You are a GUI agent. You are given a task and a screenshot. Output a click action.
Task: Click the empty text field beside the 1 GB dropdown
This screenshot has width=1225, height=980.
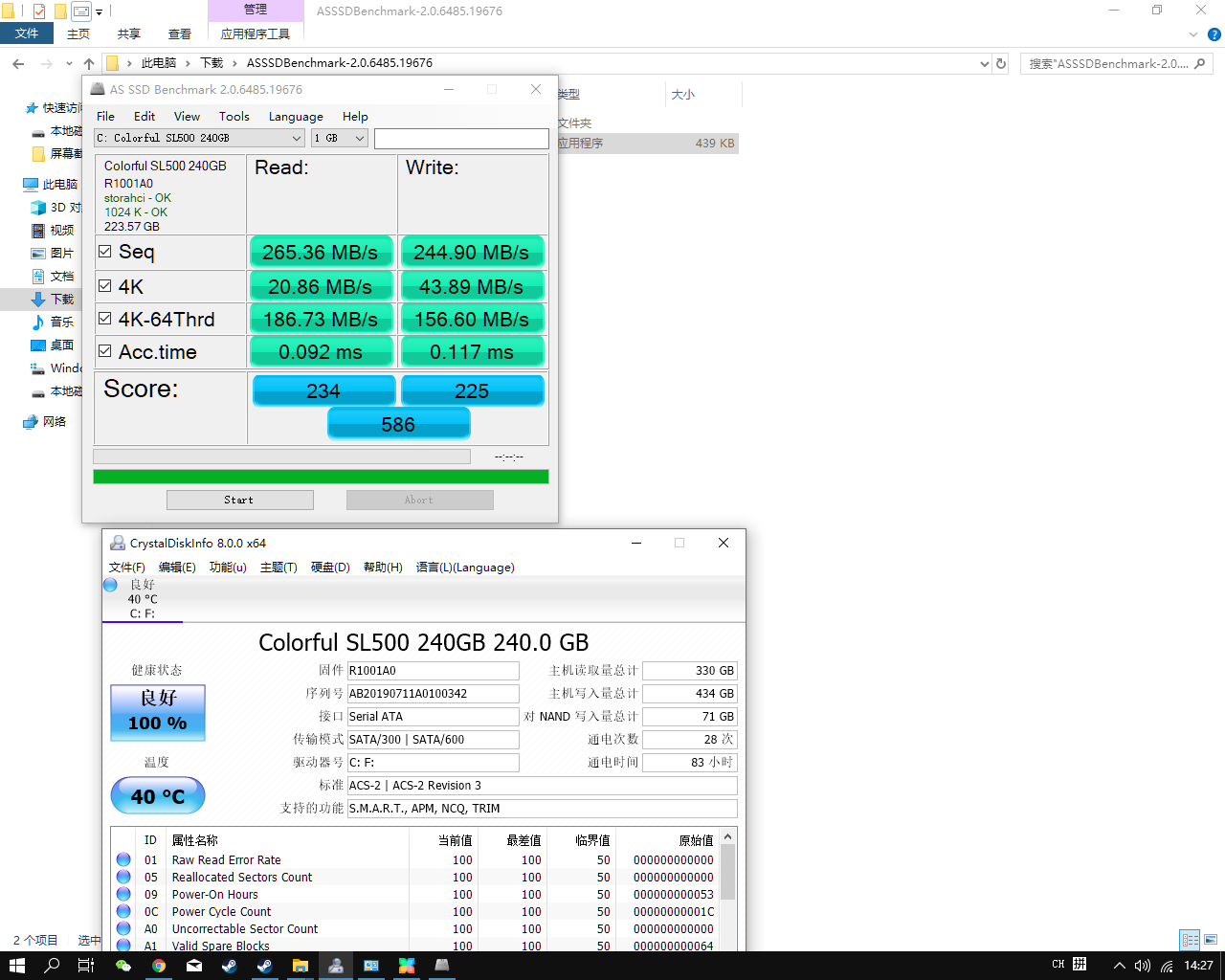tap(461, 138)
